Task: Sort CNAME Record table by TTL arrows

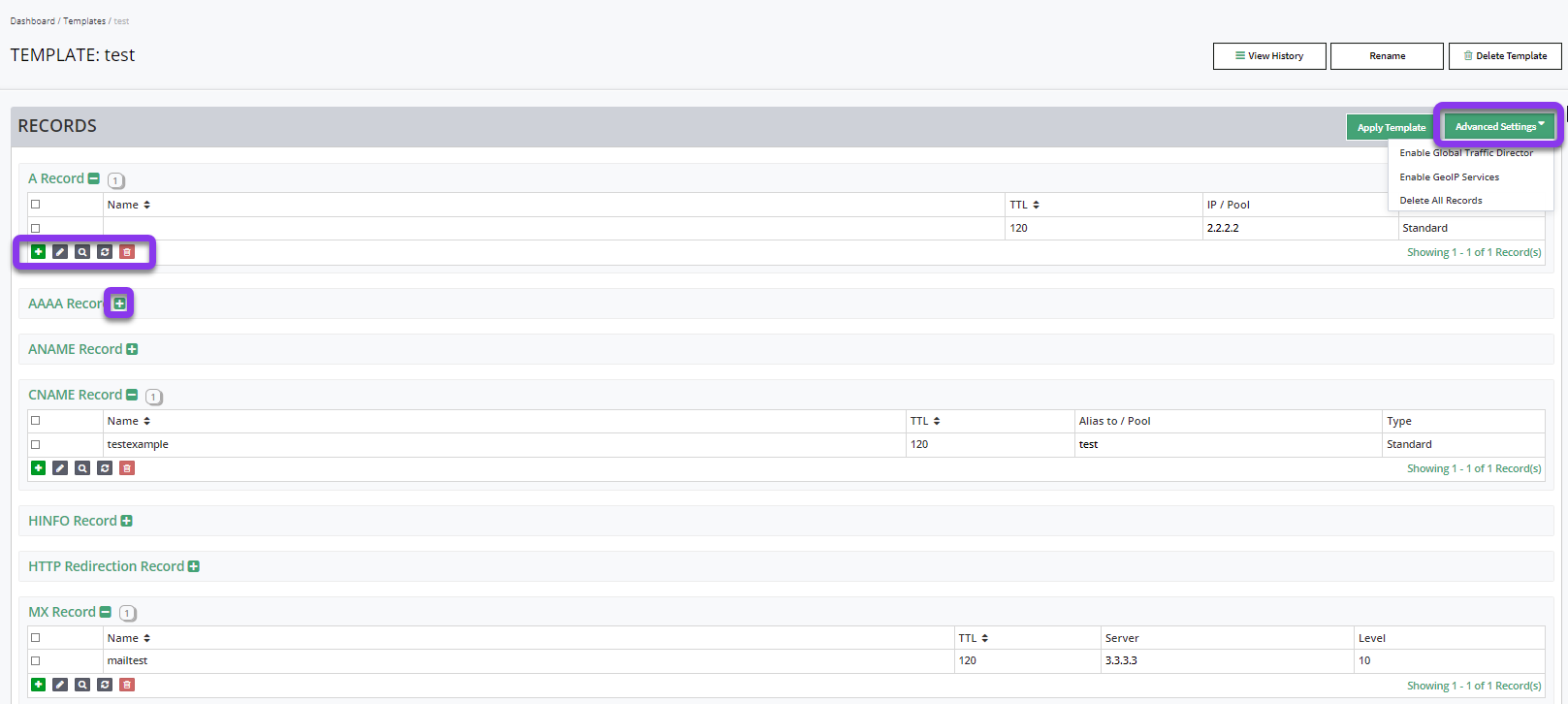Action: [x=937, y=421]
